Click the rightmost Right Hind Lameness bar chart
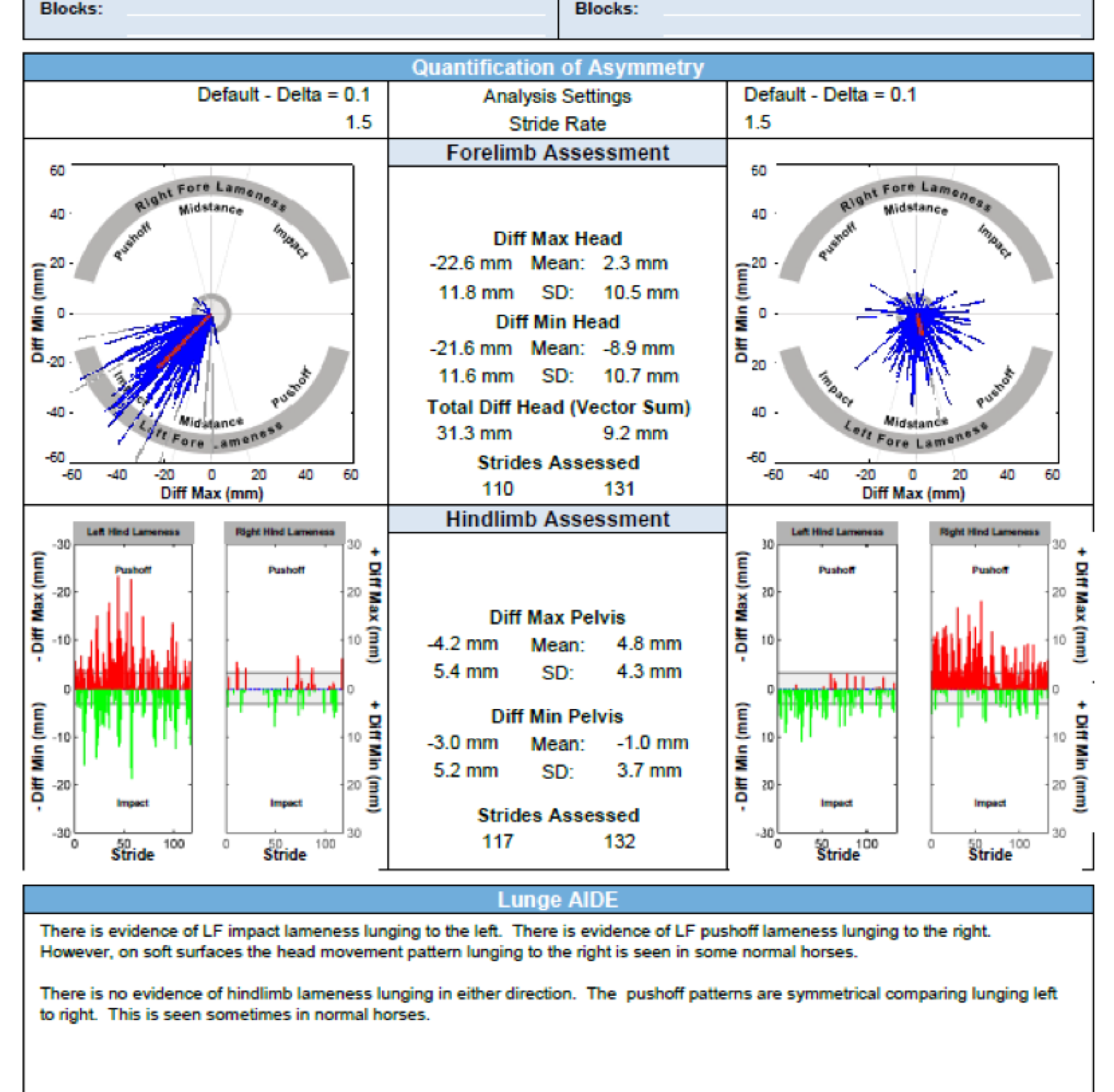 tap(989, 689)
